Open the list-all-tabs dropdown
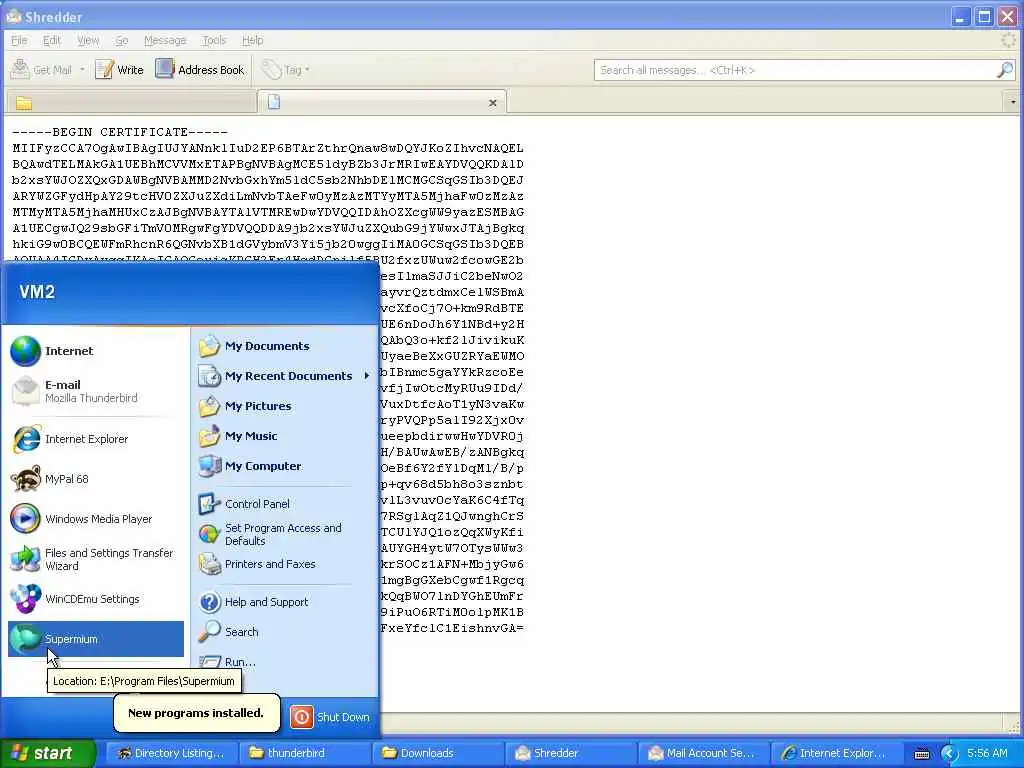This screenshot has width=1024, height=768. click(1012, 103)
